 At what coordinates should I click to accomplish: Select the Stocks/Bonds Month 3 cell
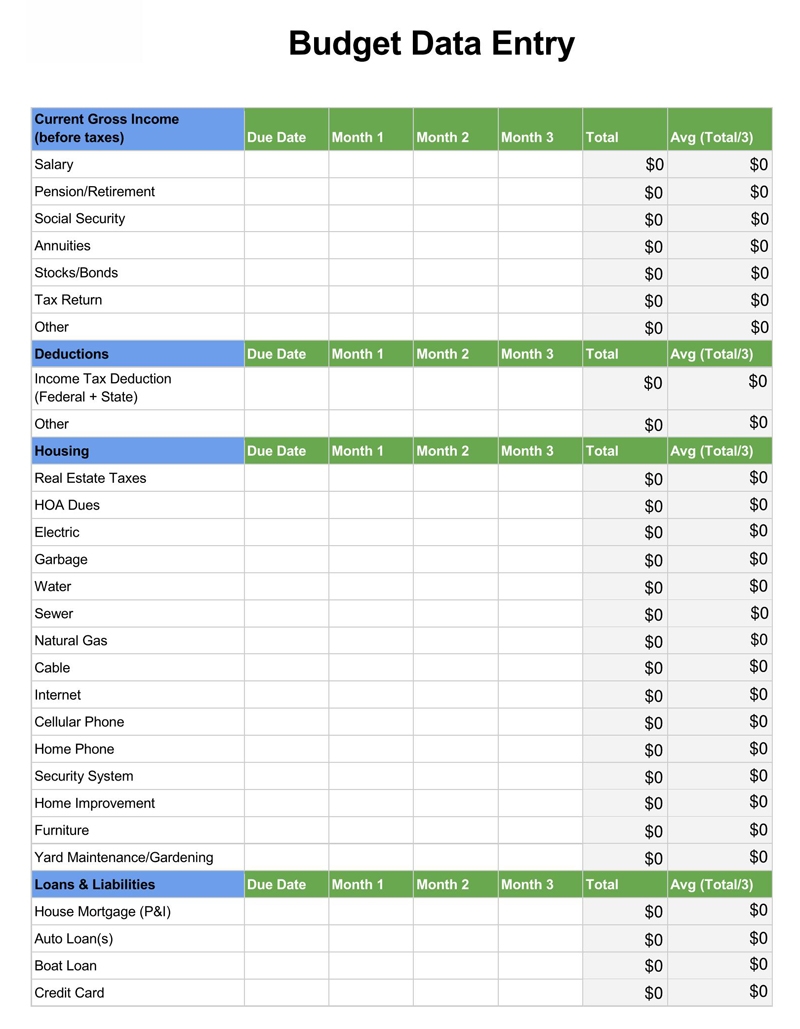pos(540,273)
